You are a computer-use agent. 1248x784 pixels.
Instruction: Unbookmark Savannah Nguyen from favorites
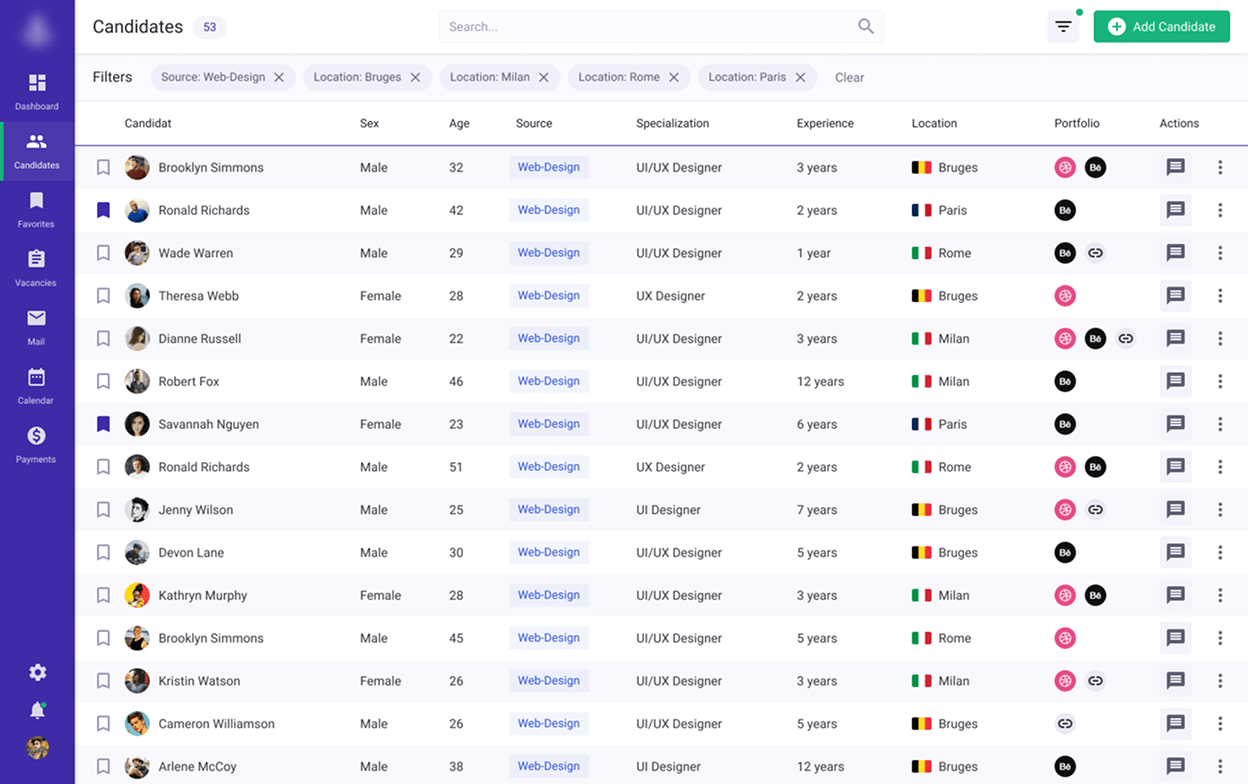(102, 424)
